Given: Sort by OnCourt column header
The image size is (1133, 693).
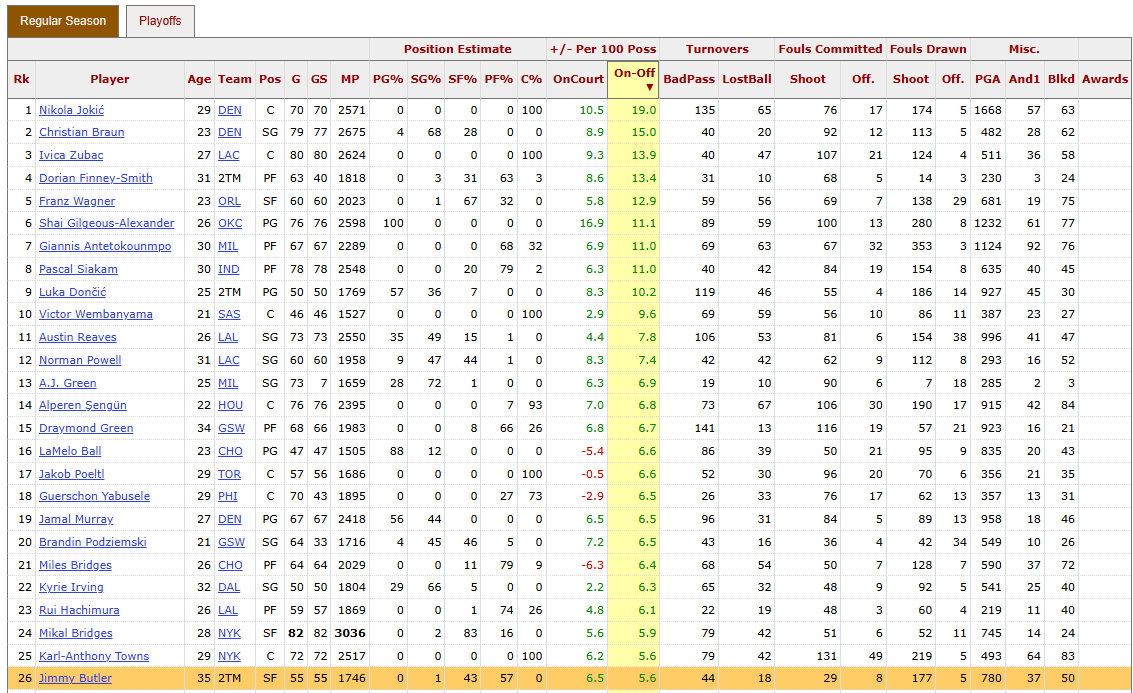Looking at the screenshot, I should 578,79.
